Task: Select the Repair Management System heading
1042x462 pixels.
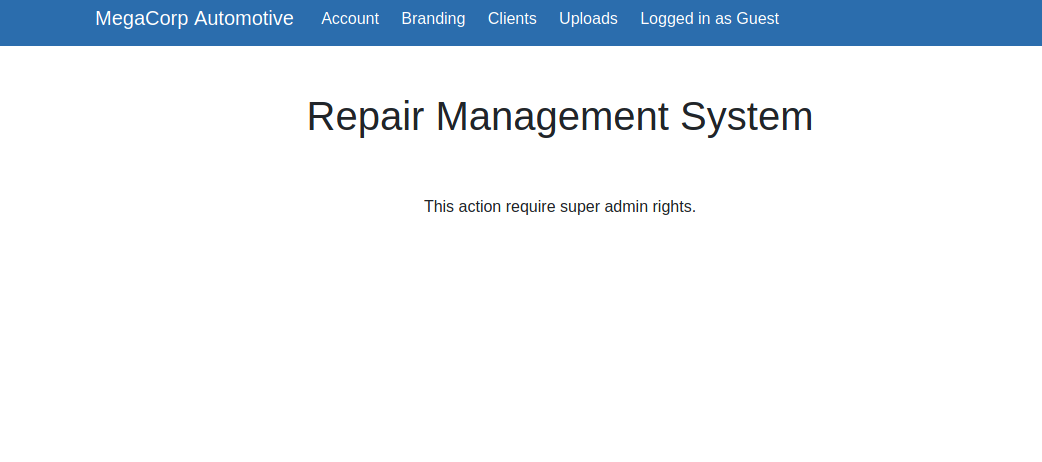Action: tap(560, 116)
